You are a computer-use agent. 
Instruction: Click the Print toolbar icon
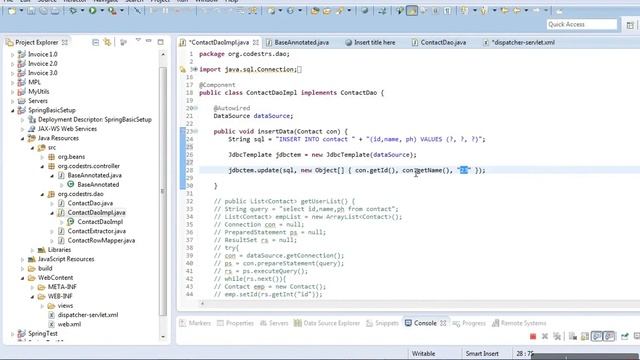(54, 11)
